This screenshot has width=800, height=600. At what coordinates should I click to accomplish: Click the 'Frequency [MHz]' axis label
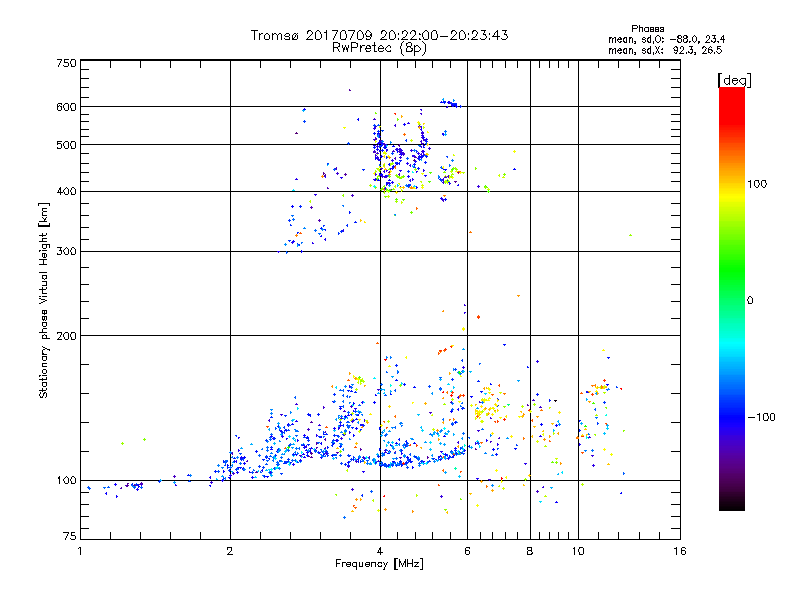(x=379, y=564)
